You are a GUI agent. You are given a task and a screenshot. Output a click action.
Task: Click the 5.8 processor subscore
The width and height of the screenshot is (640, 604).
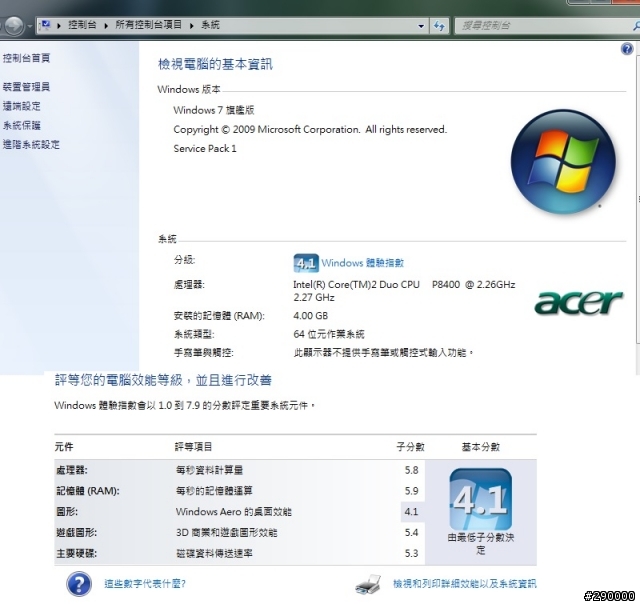coord(411,470)
